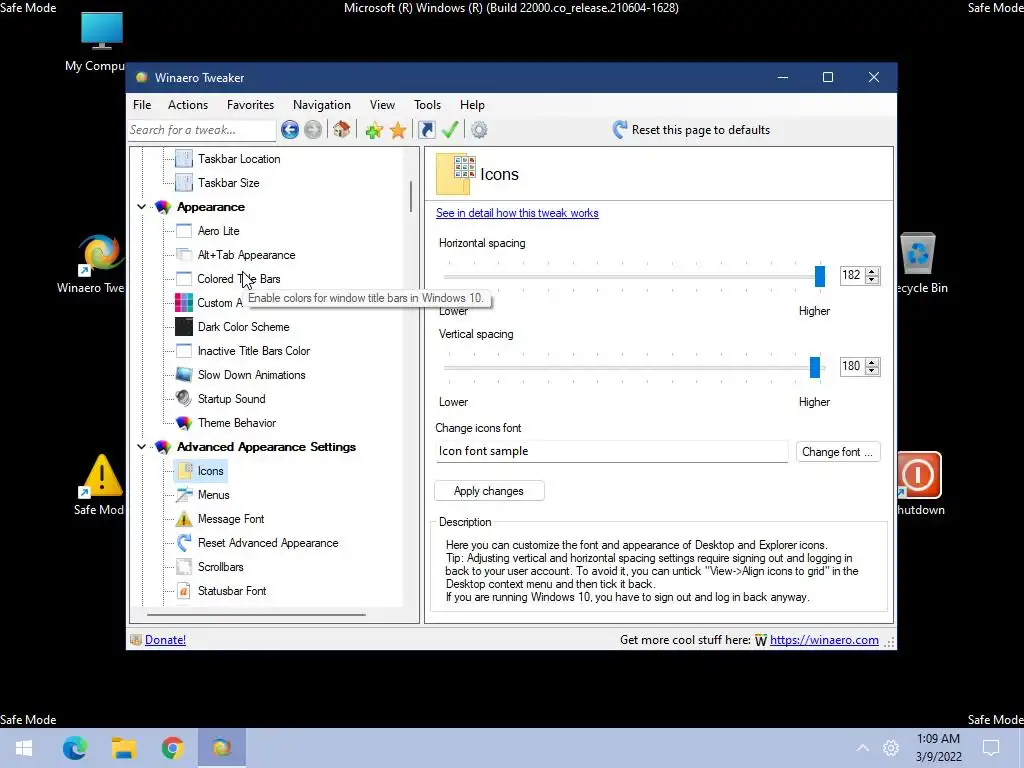1024x768 pixels.
Task: Select the Safe Mode desktop shortcut
Action: [101, 485]
